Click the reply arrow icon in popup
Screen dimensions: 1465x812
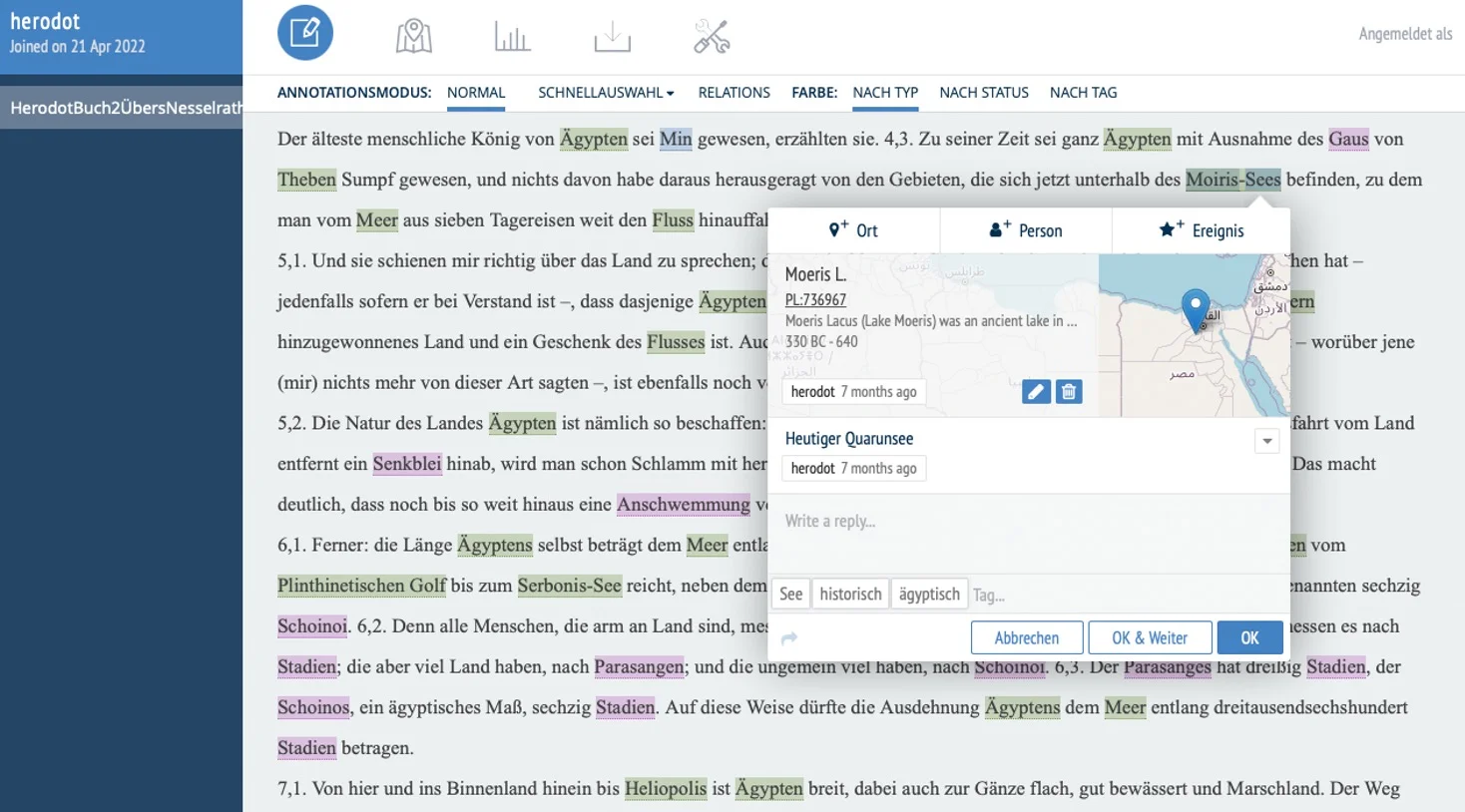click(789, 638)
